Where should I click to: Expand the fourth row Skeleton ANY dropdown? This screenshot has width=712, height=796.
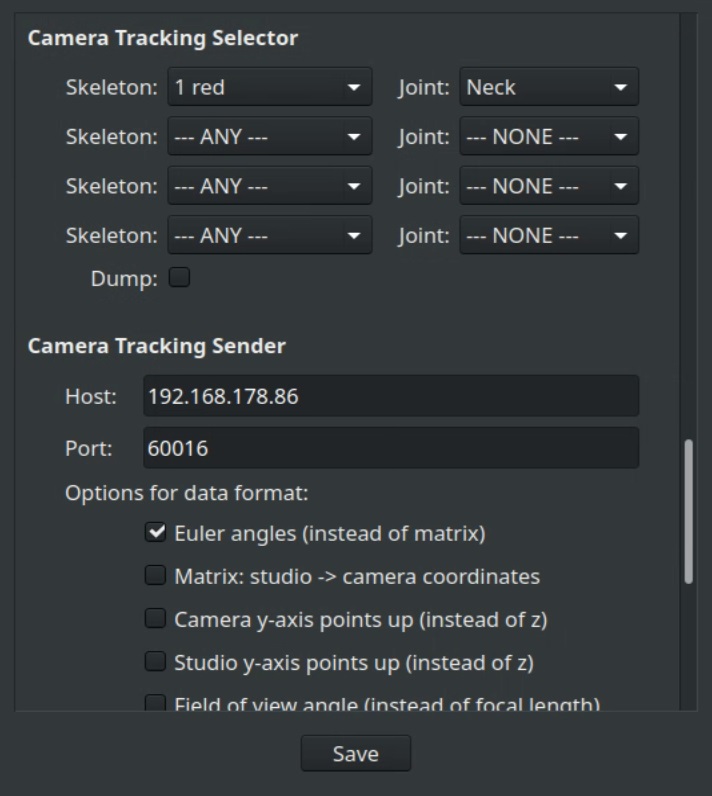click(268, 236)
